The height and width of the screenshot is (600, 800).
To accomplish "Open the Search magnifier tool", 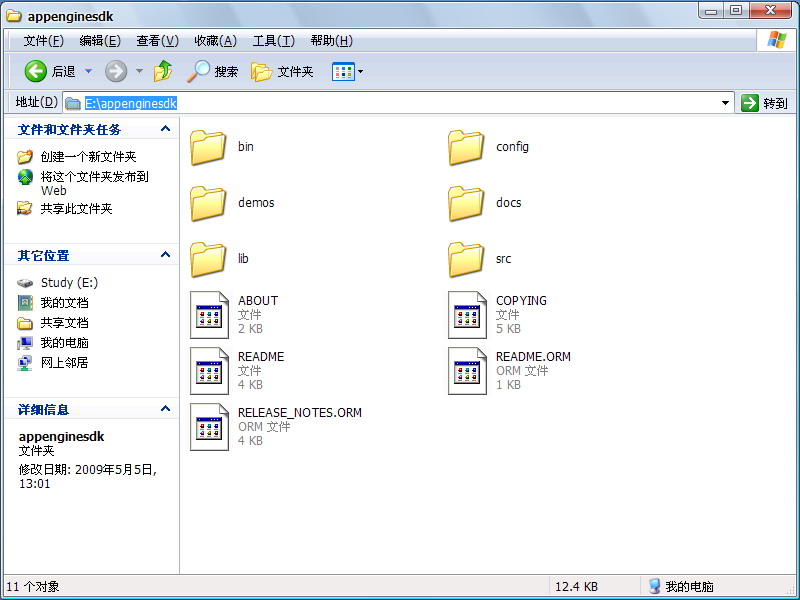I will point(198,71).
